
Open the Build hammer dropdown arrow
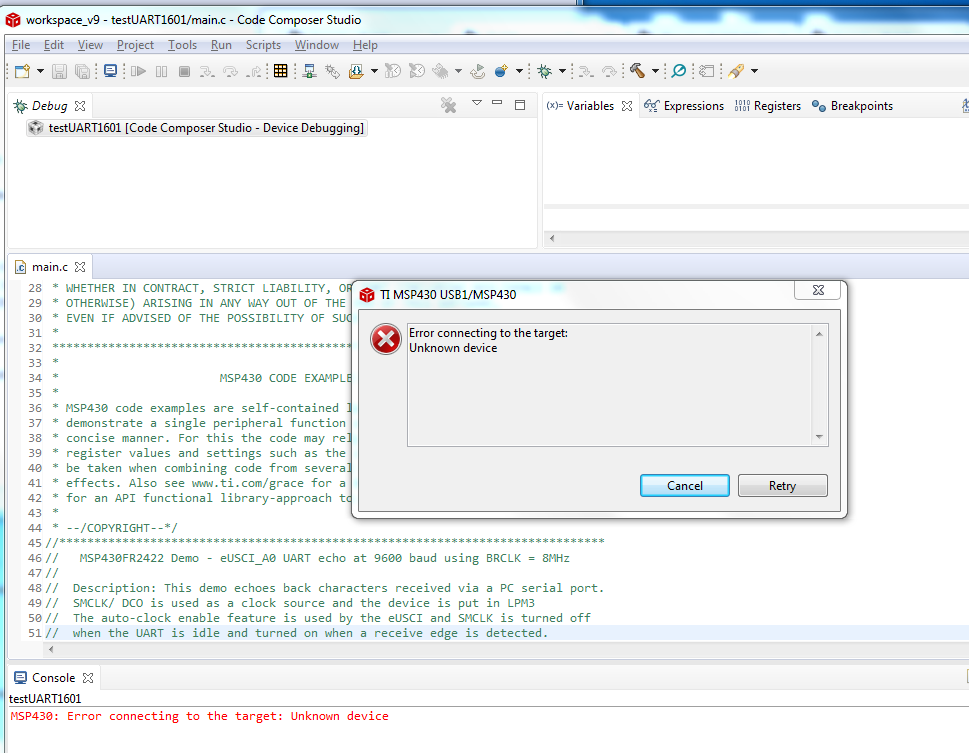[x=655, y=71]
